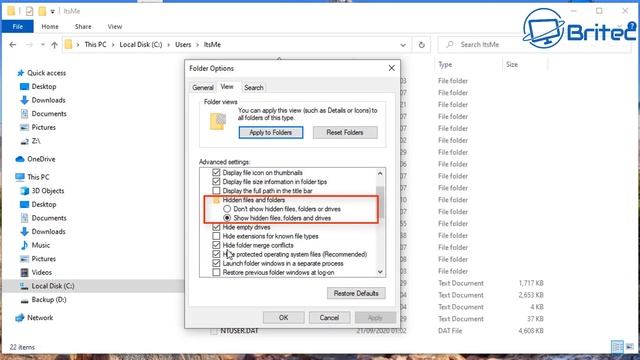Screen dimensions: 640x360
Task: Open the Home ribbon tab
Action: [x=50, y=27]
